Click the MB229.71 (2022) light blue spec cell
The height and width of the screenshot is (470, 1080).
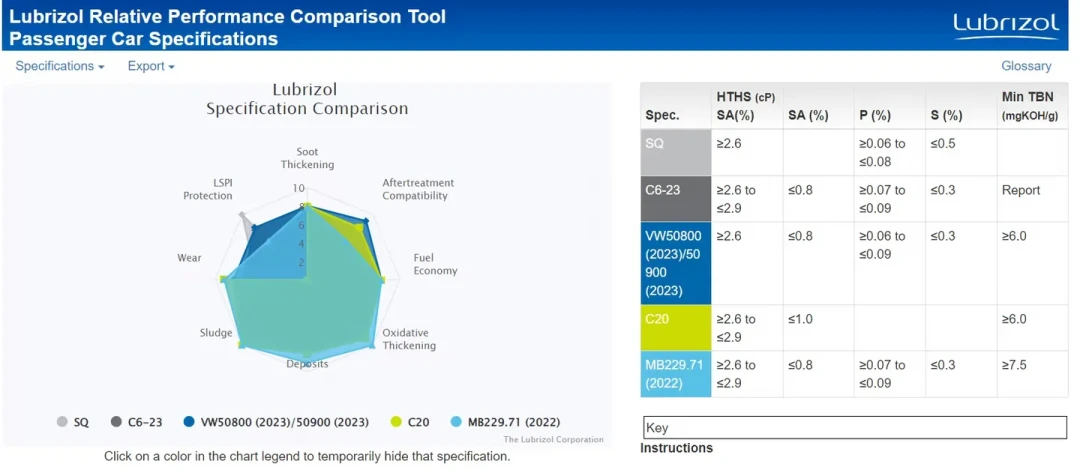click(676, 374)
